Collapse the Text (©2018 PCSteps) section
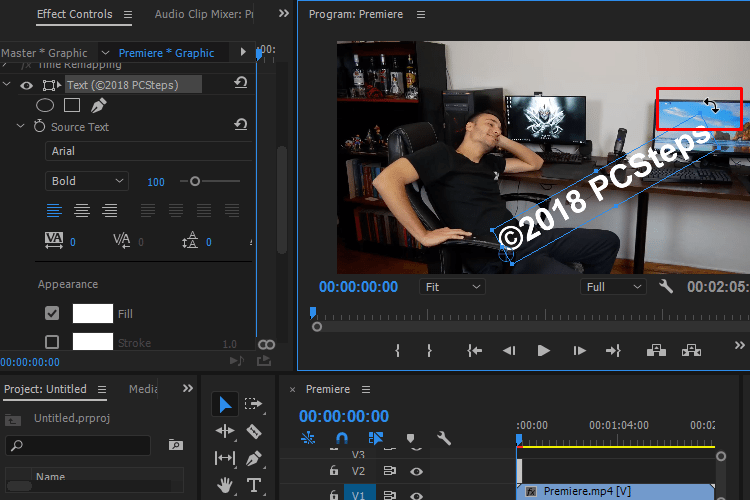The height and width of the screenshot is (500, 750). [7, 84]
